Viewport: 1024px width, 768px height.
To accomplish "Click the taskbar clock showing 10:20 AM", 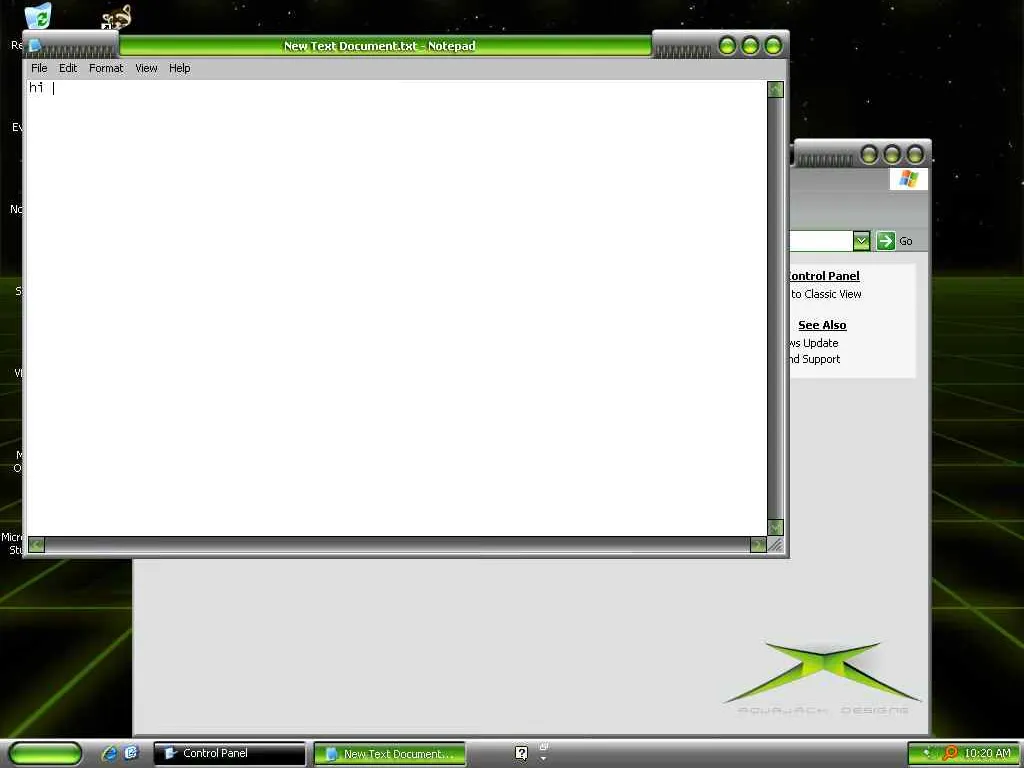I will [987, 753].
